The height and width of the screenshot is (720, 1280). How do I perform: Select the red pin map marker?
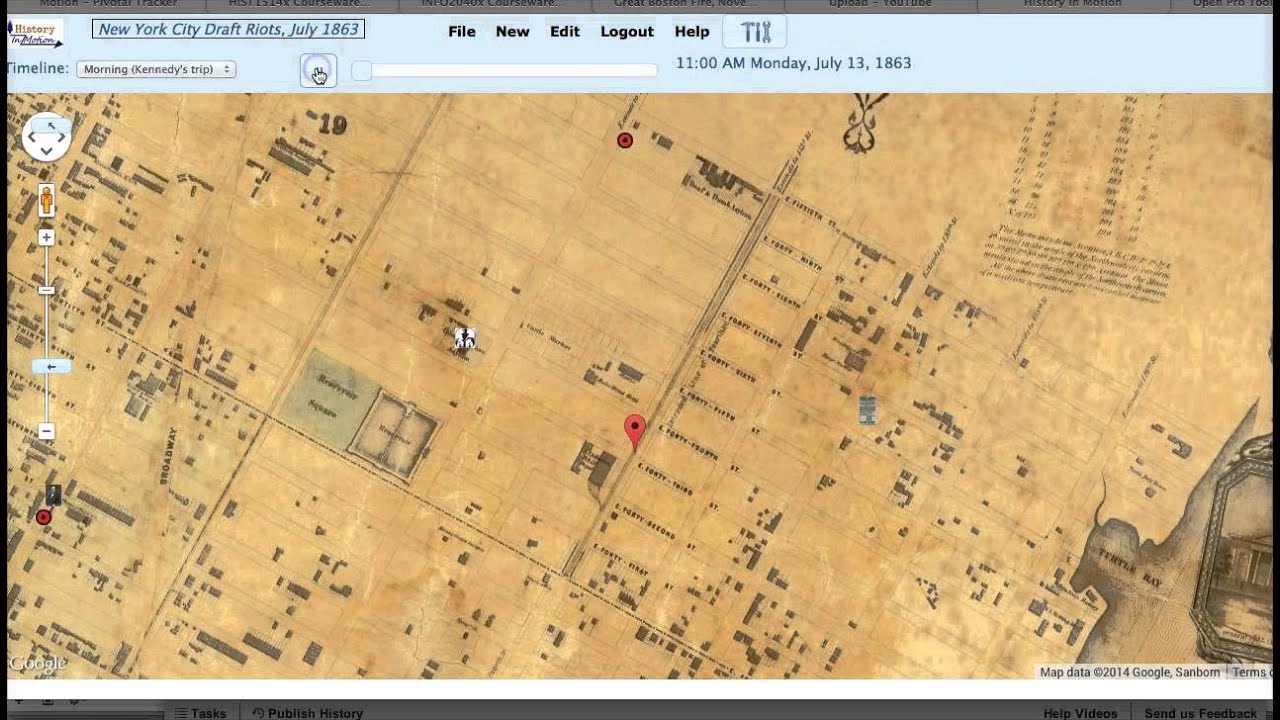(x=634, y=432)
